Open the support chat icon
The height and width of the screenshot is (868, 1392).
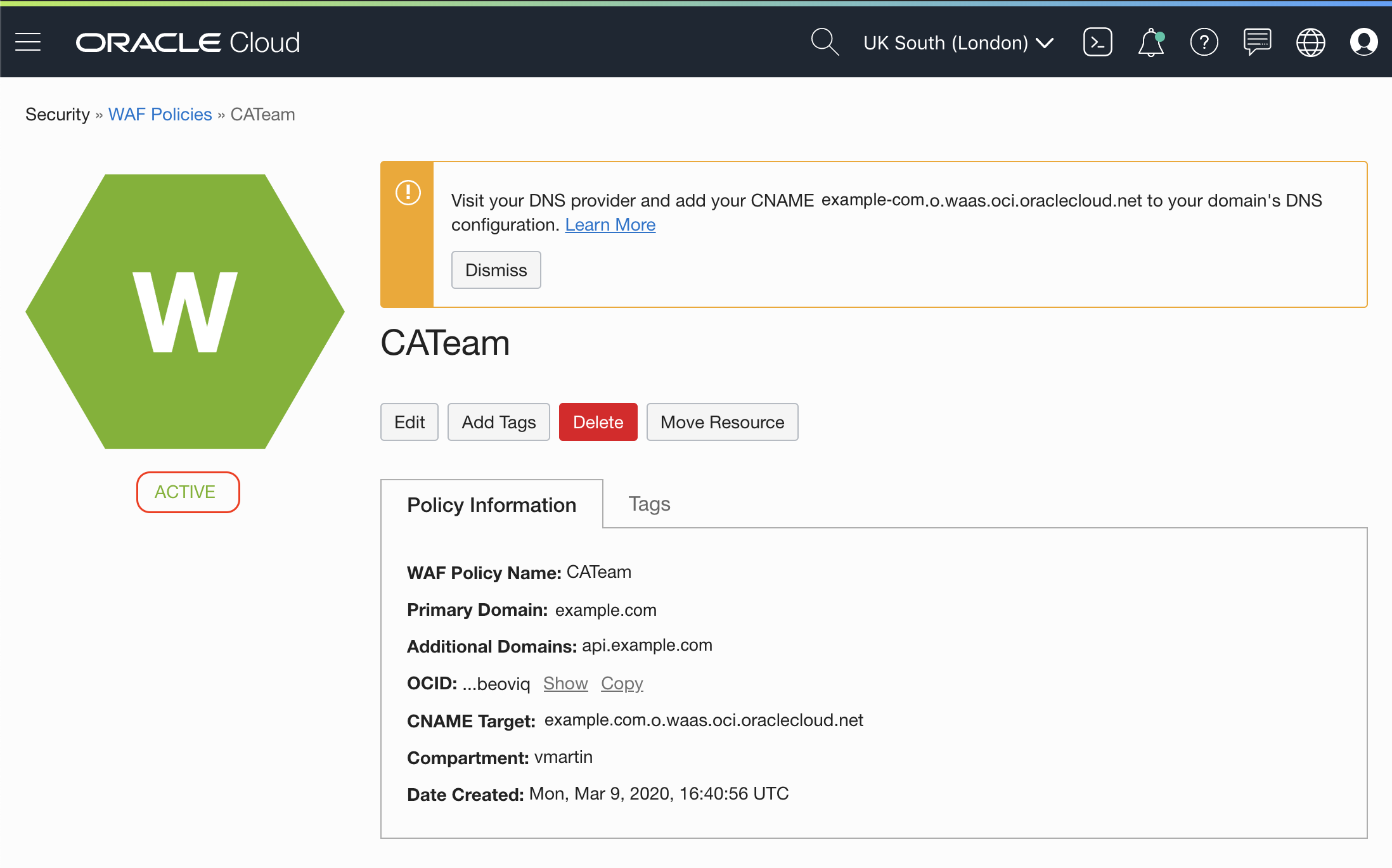coord(1257,42)
